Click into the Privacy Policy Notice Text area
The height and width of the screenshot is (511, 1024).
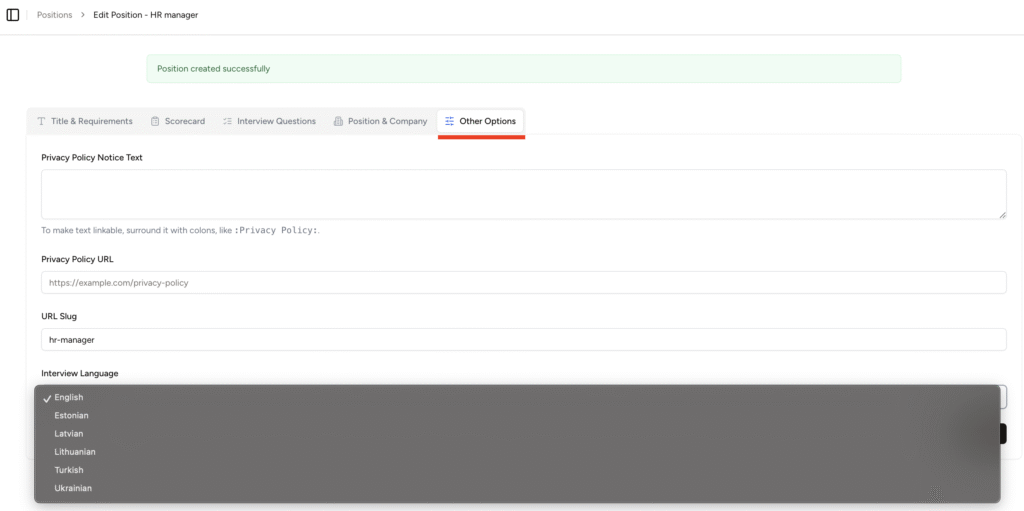click(523, 194)
